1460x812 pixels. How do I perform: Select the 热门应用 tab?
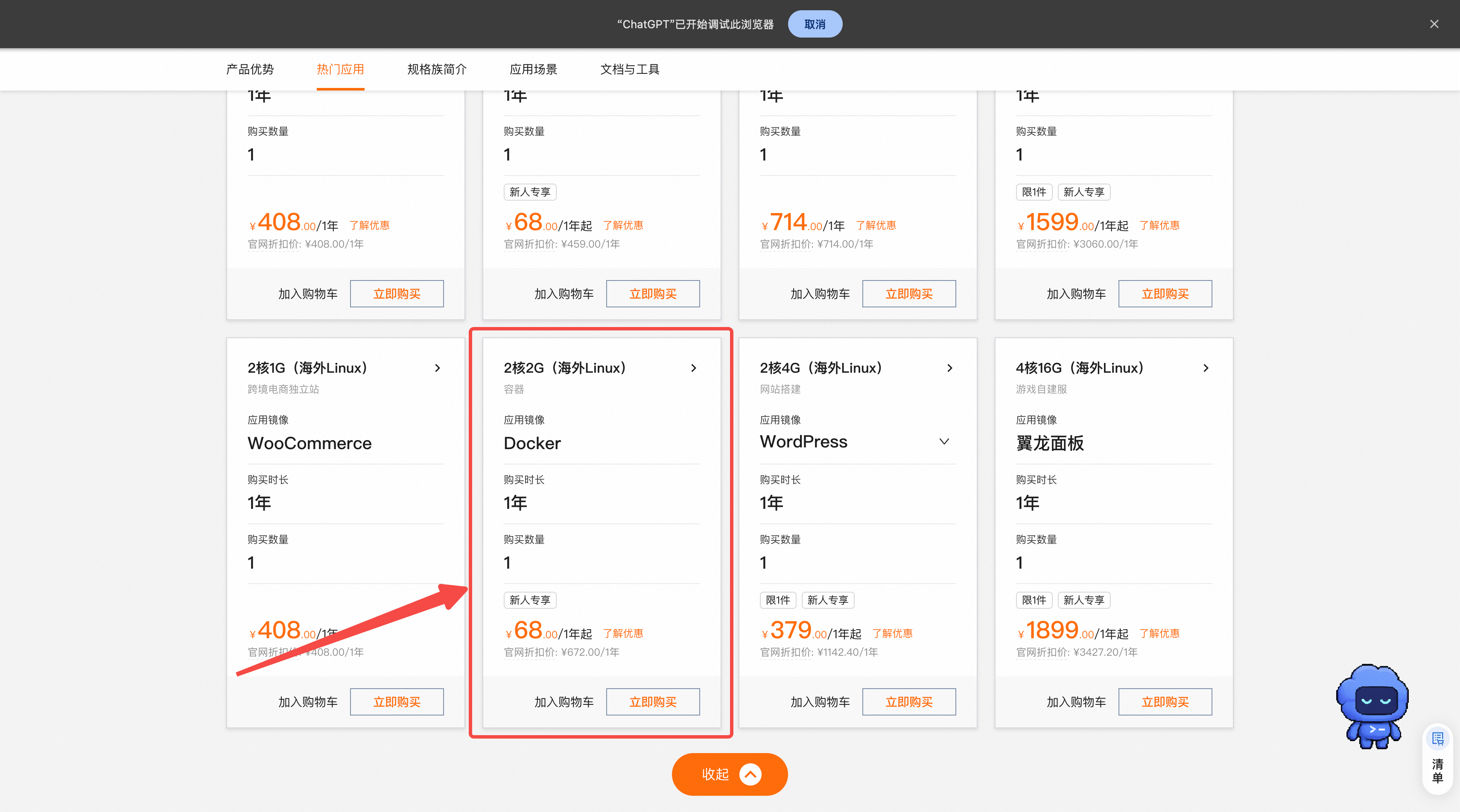pos(340,69)
